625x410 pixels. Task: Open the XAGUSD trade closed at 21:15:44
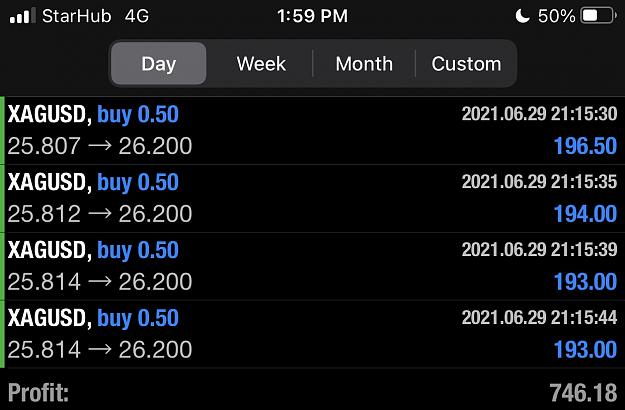pos(312,334)
